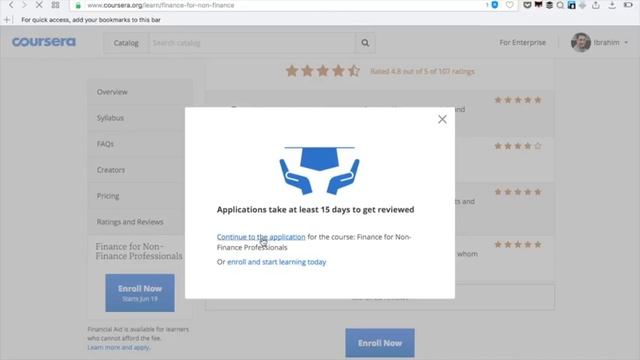Open the Pocket extension icon
This screenshot has height=360, width=640.
(527, 5)
